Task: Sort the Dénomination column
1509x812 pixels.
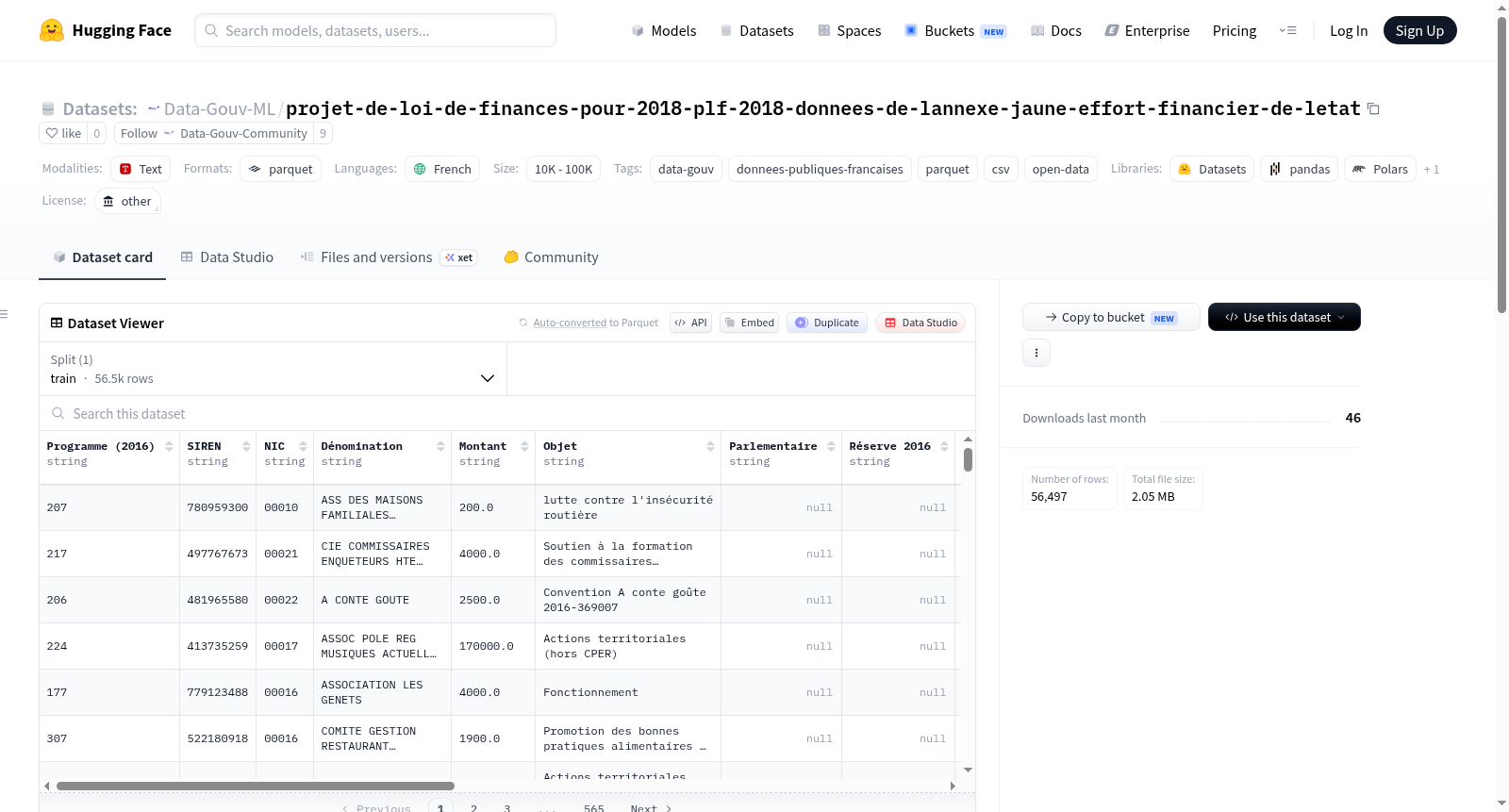Action: point(440,446)
